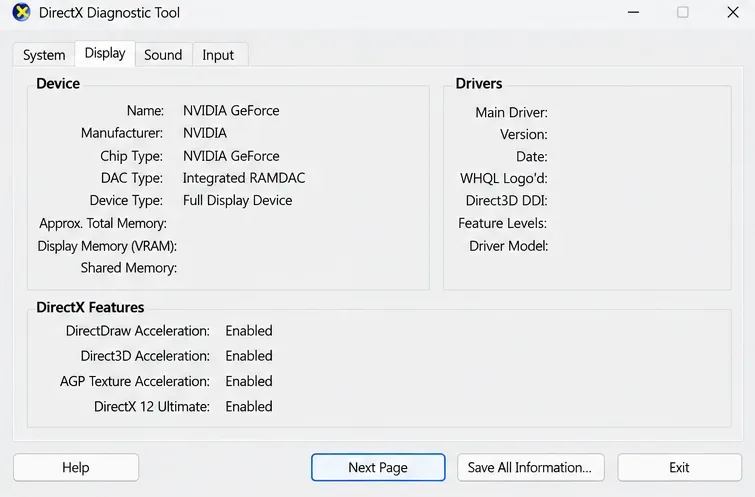Image resolution: width=755 pixels, height=497 pixels.
Task: Minimize the DirectX Diagnostic Tool window
Action: point(634,12)
